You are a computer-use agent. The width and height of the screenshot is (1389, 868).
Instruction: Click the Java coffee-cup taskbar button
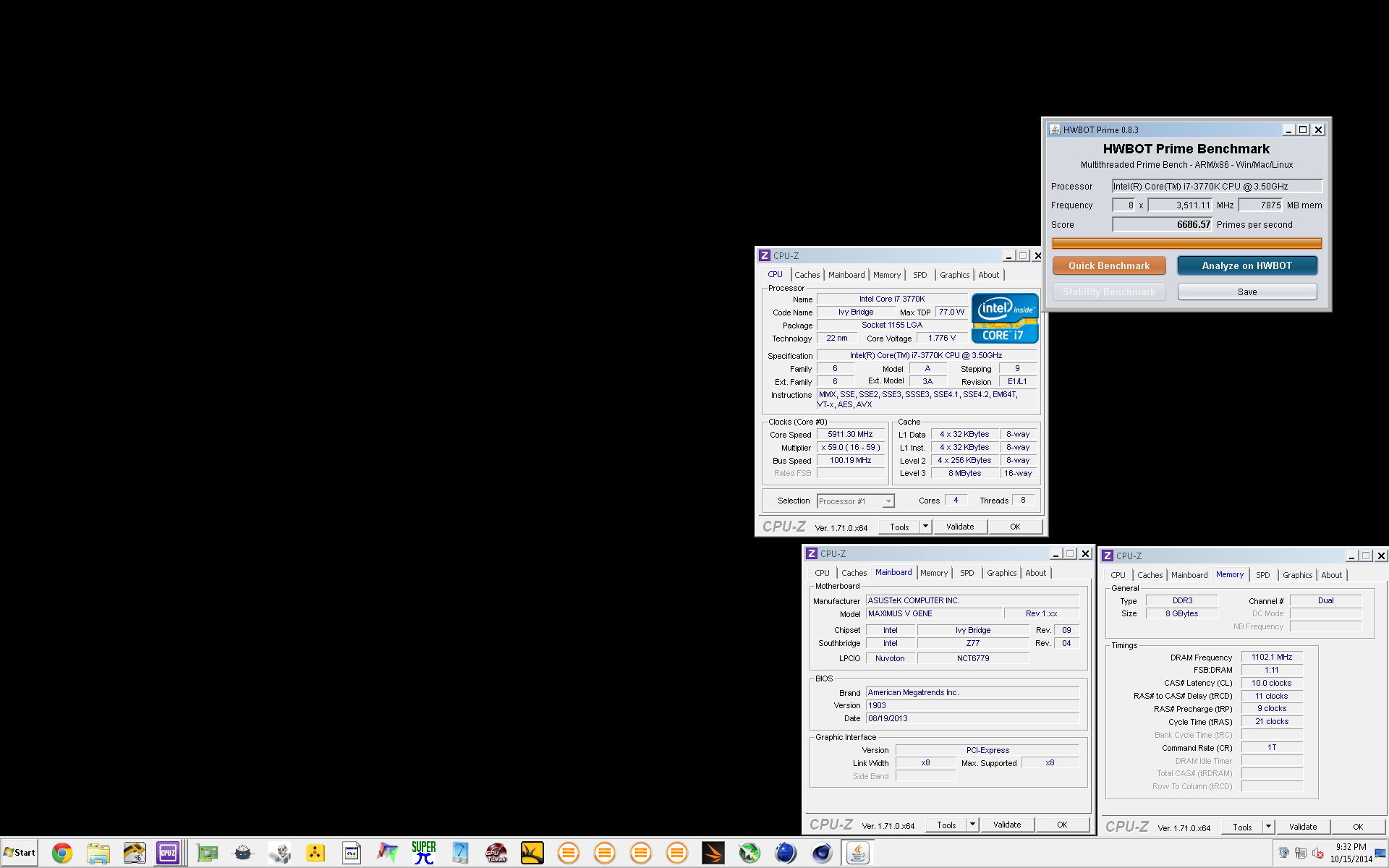pyautogui.click(x=858, y=854)
